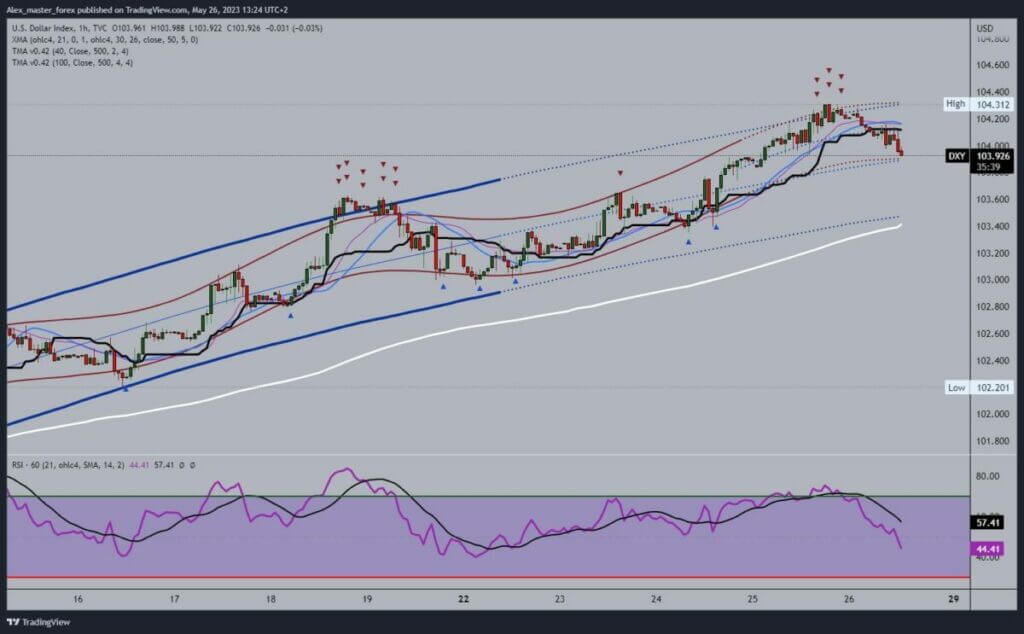Click the 103.600 price axis label

992,199
